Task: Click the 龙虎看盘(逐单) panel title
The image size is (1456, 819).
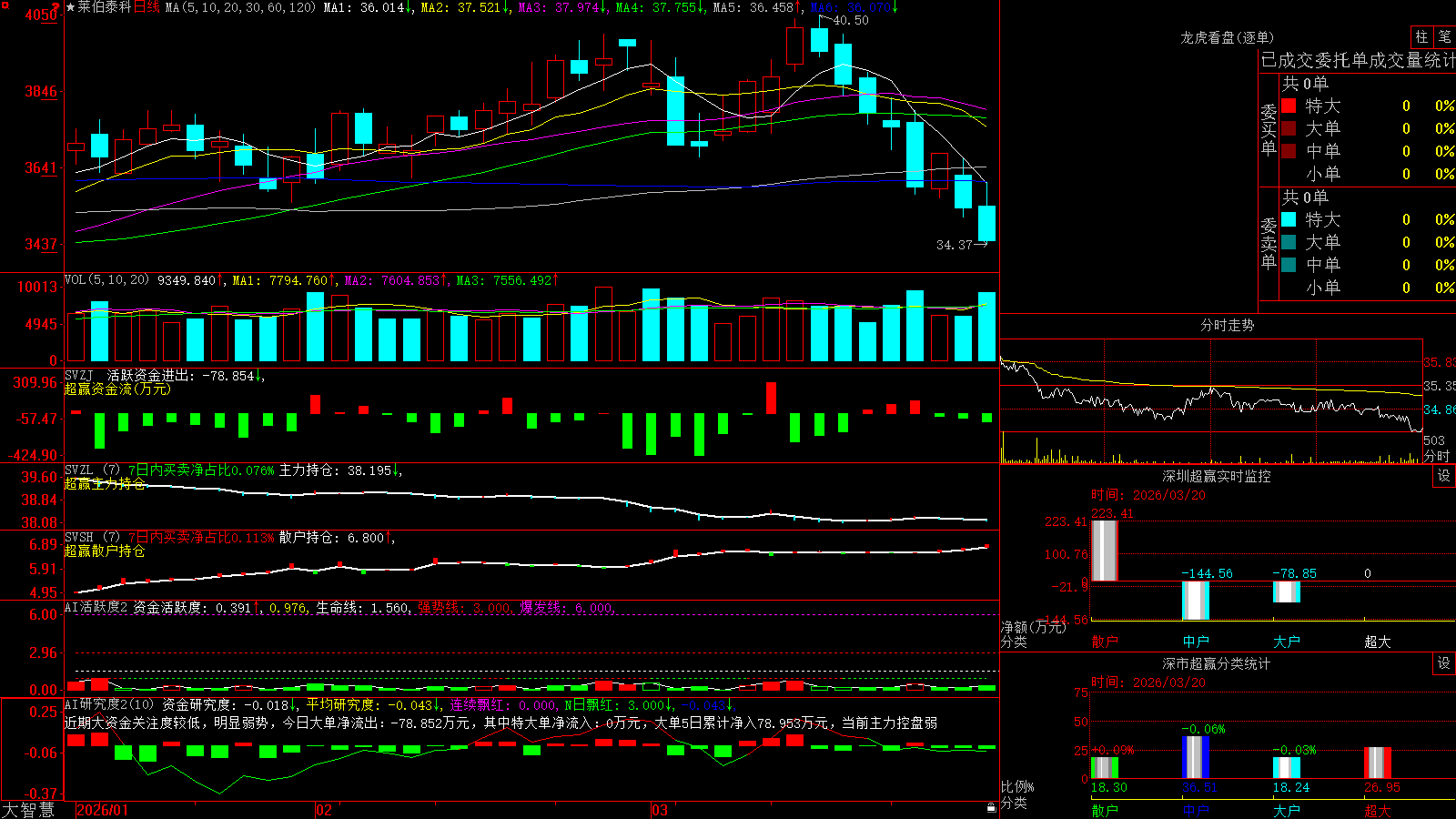Action: coord(1227,37)
